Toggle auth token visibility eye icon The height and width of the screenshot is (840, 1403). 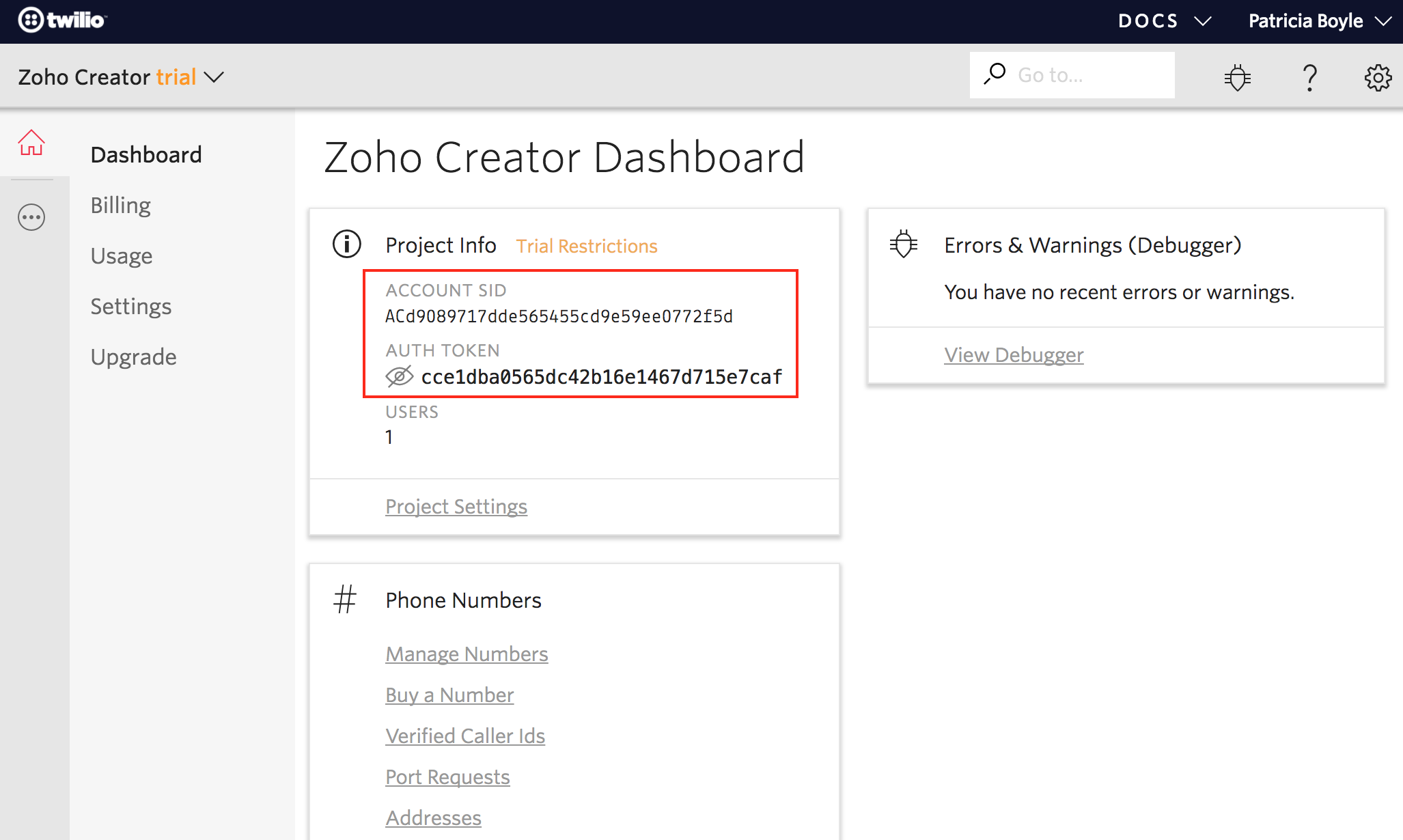[x=400, y=376]
